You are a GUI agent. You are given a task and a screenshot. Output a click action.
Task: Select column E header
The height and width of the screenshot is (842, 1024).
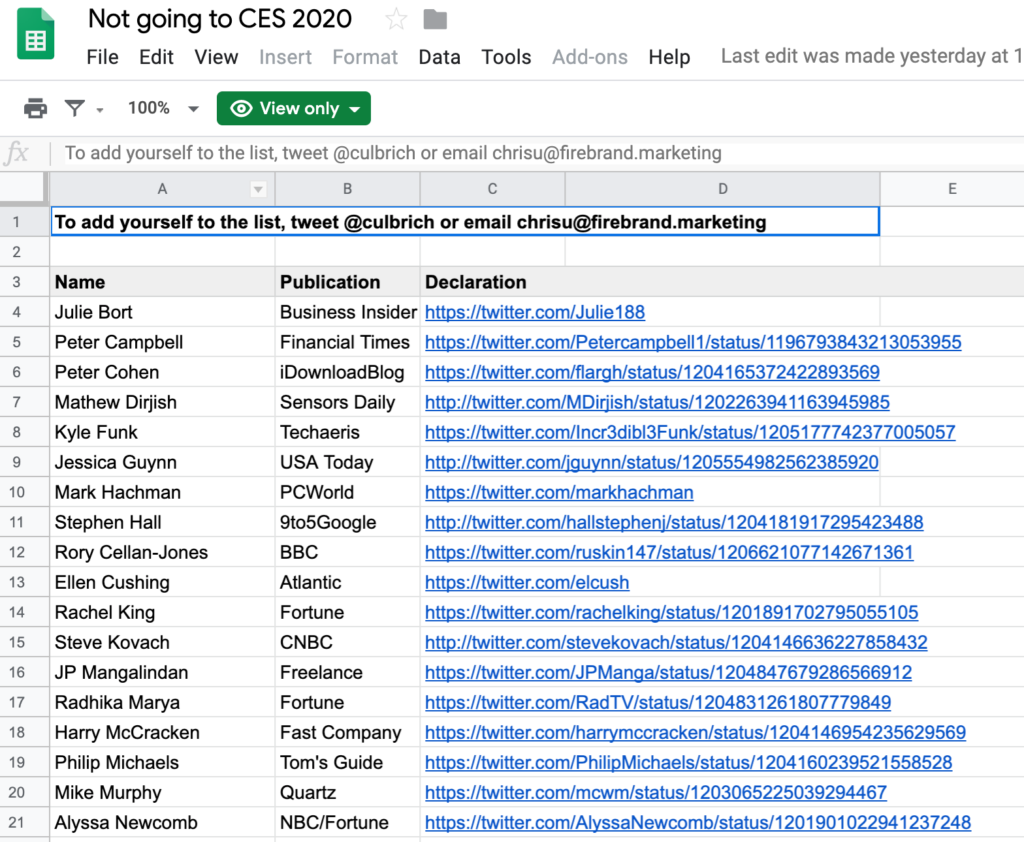[952, 189]
